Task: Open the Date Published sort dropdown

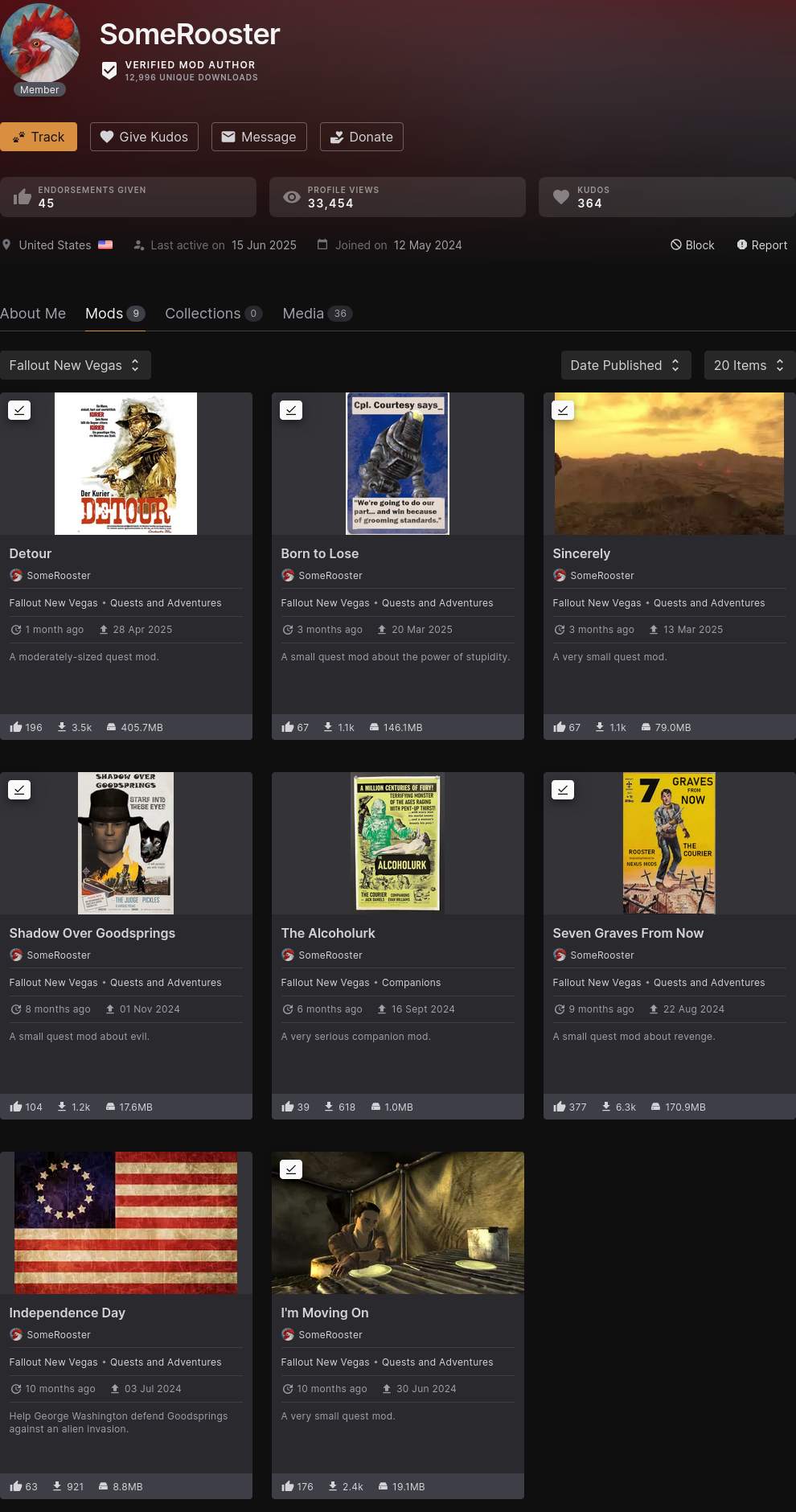Action: pyautogui.click(x=626, y=365)
